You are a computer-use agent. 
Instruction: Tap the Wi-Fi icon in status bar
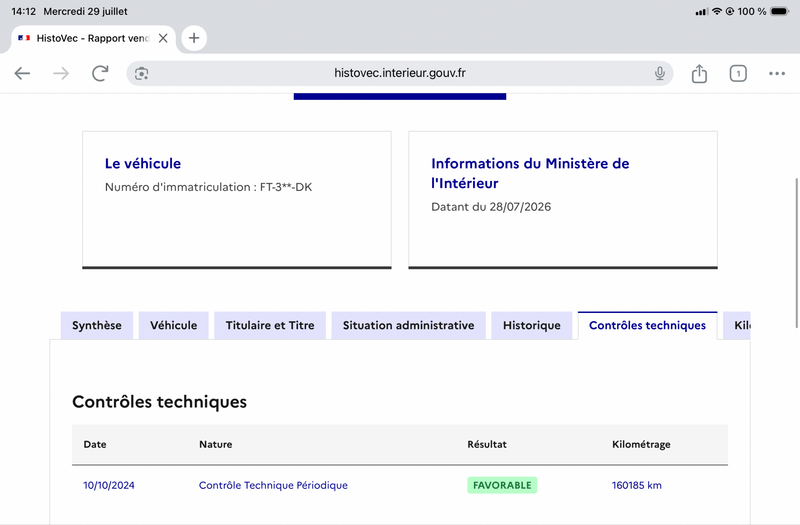tap(717, 11)
